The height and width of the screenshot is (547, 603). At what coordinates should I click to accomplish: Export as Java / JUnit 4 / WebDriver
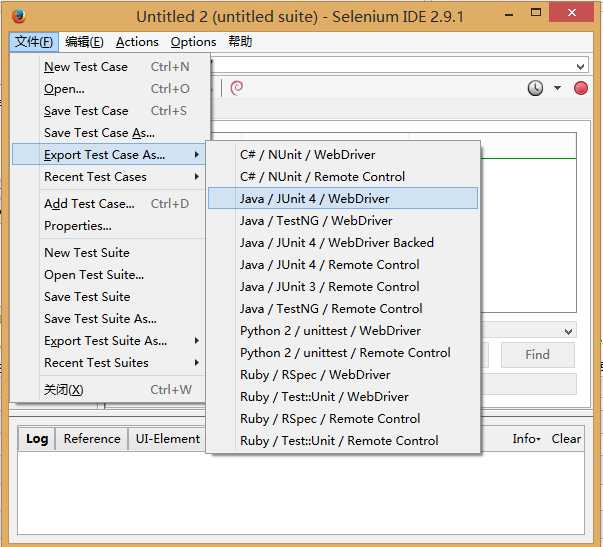tap(343, 198)
